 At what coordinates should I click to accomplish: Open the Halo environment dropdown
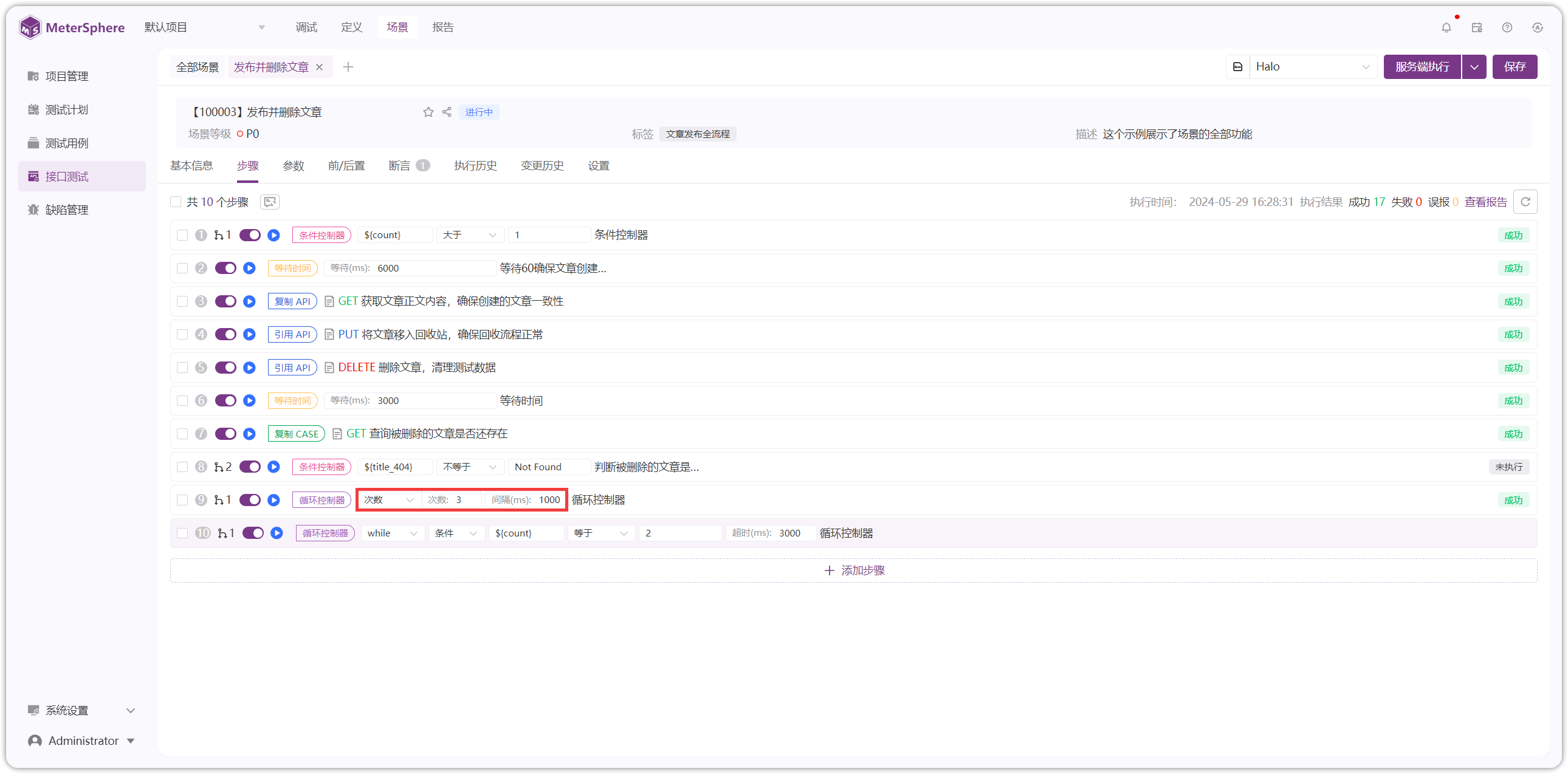tap(1312, 67)
